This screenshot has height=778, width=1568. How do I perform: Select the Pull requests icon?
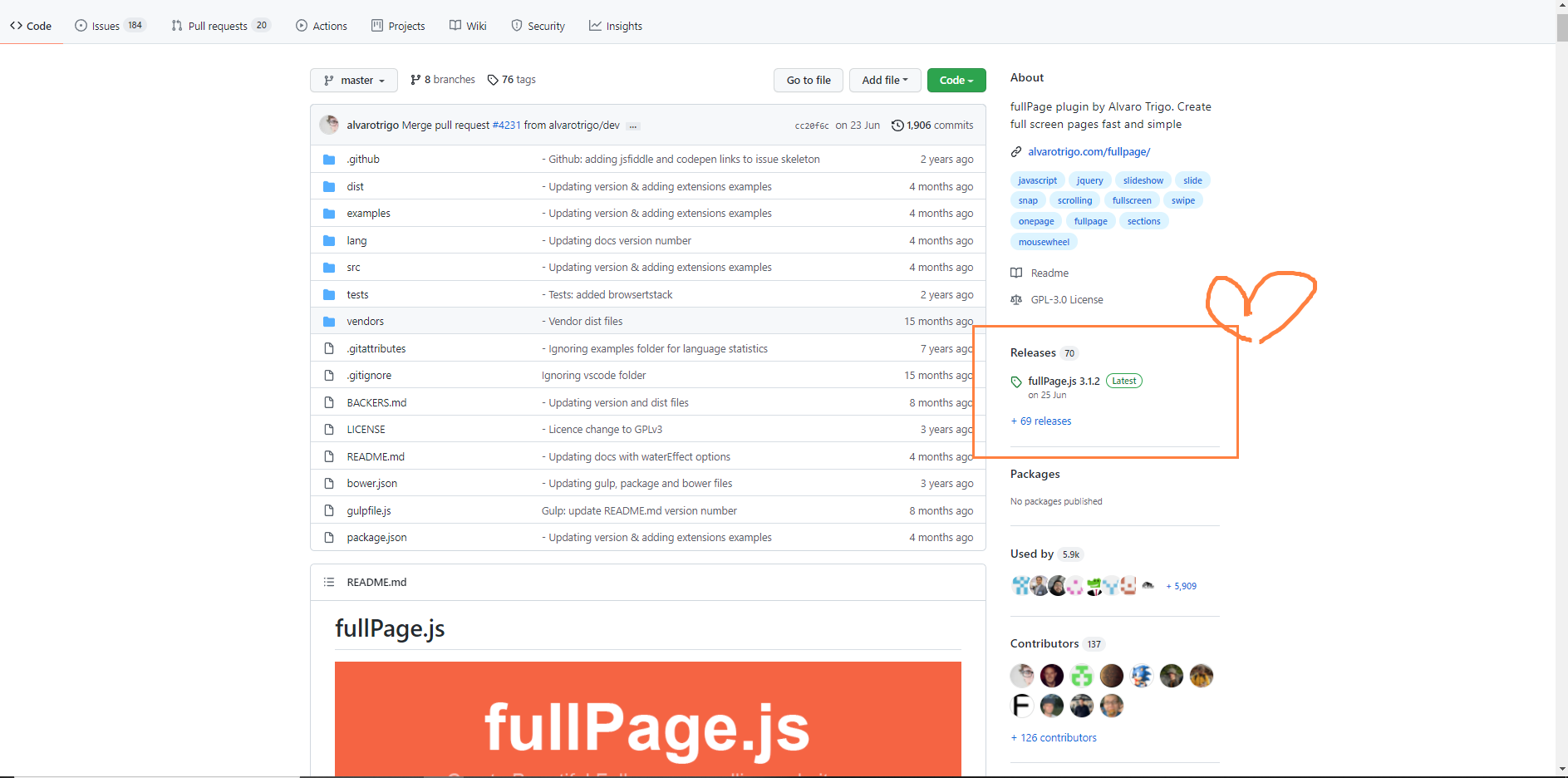(176, 26)
